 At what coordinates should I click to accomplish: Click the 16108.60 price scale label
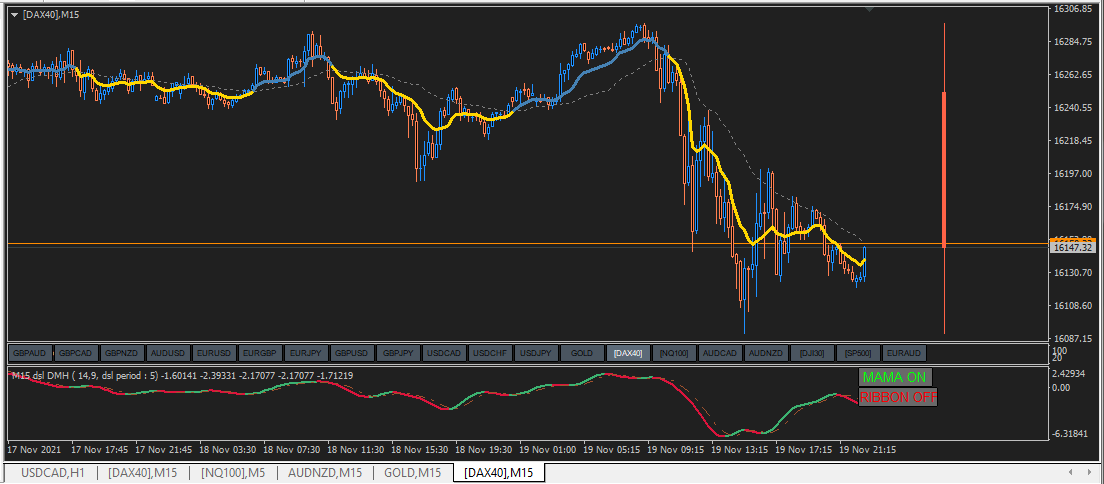(1072, 305)
